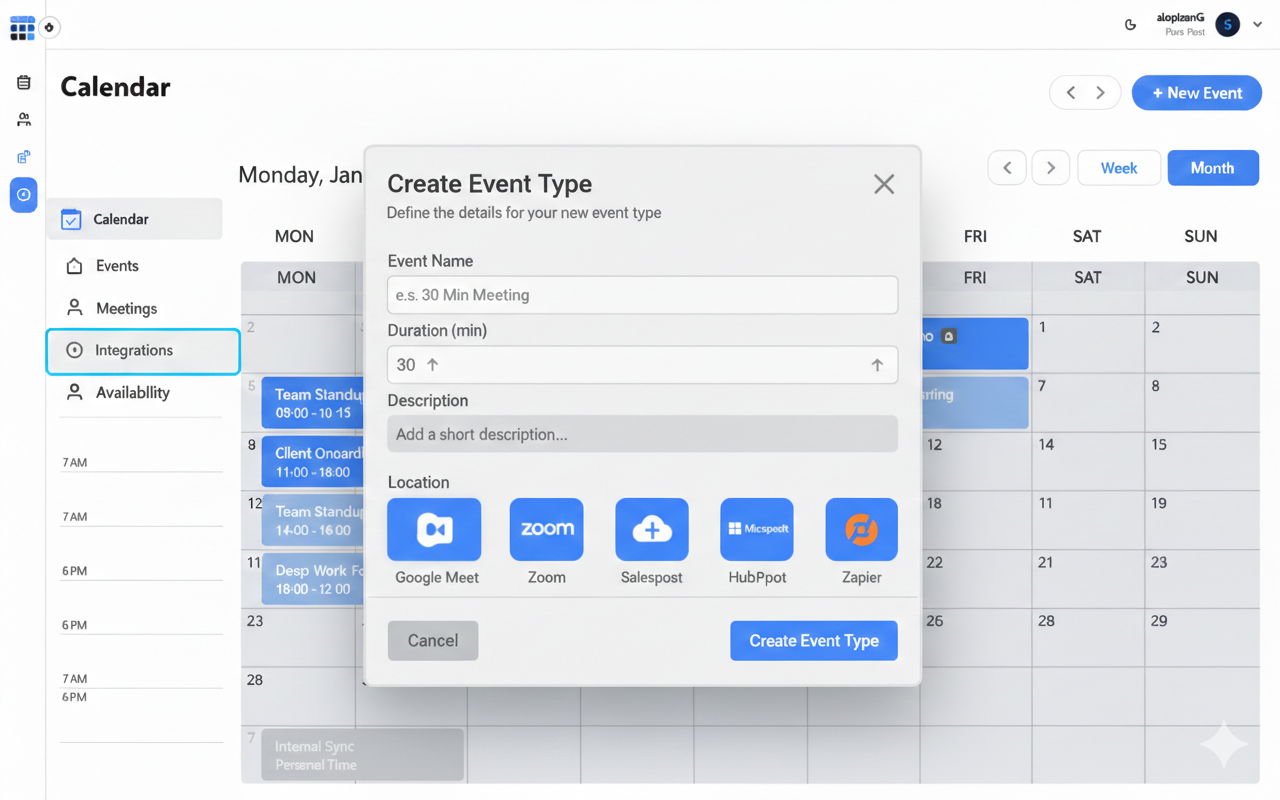
Task: Open the clipboard icon in left rail
Action: click(24, 83)
